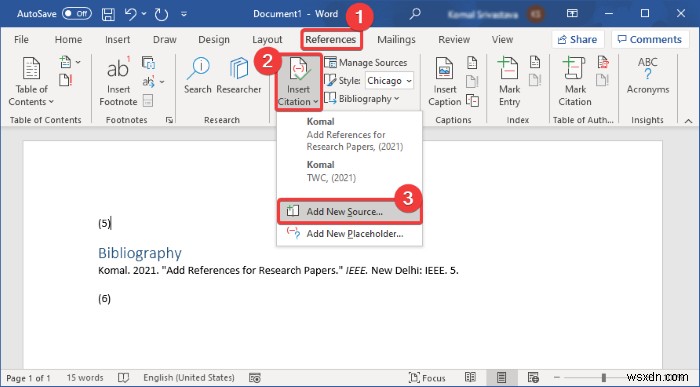
Task: Click the zoom out minus button
Action: click(556, 378)
